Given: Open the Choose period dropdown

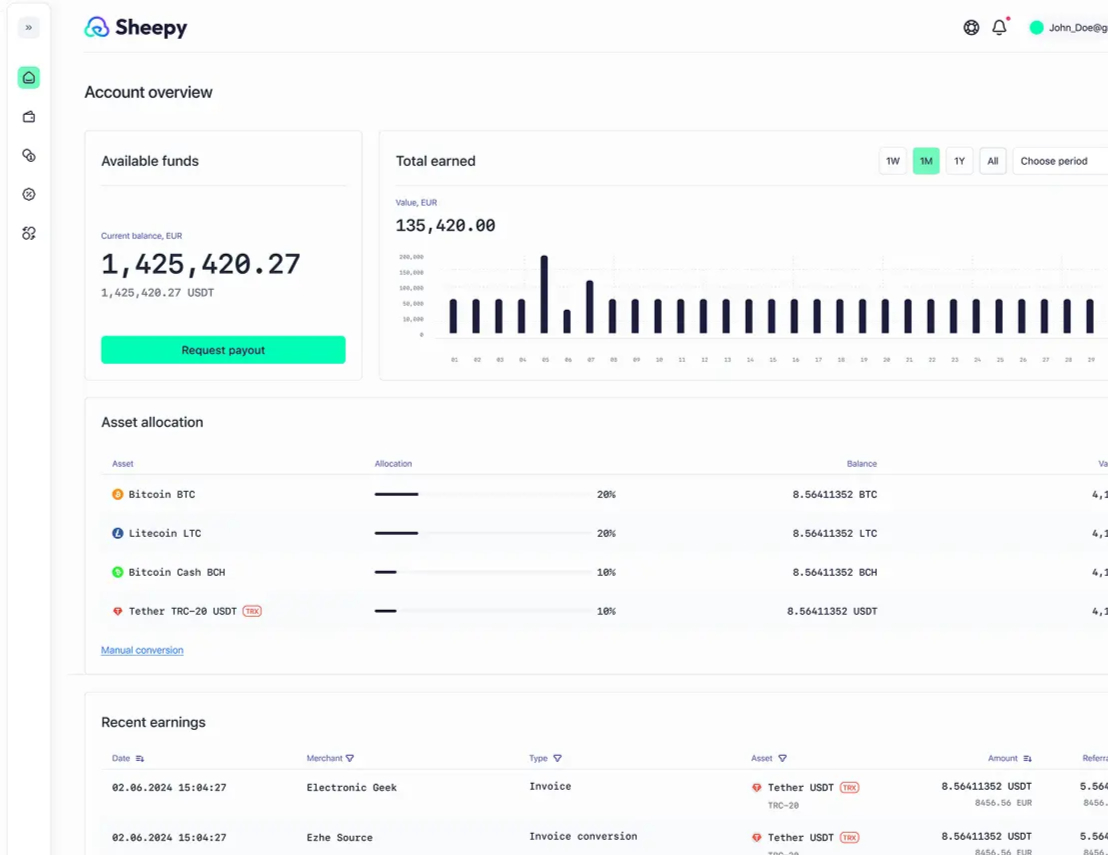Looking at the screenshot, I should point(1058,161).
